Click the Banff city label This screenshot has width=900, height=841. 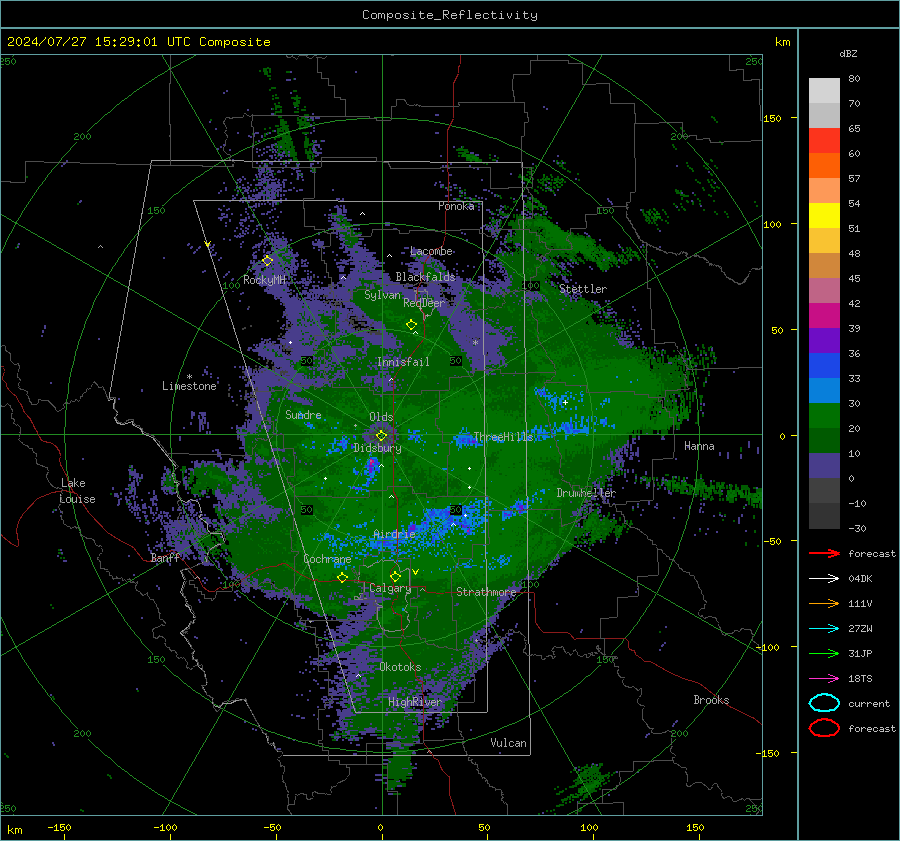click(165, 557)
